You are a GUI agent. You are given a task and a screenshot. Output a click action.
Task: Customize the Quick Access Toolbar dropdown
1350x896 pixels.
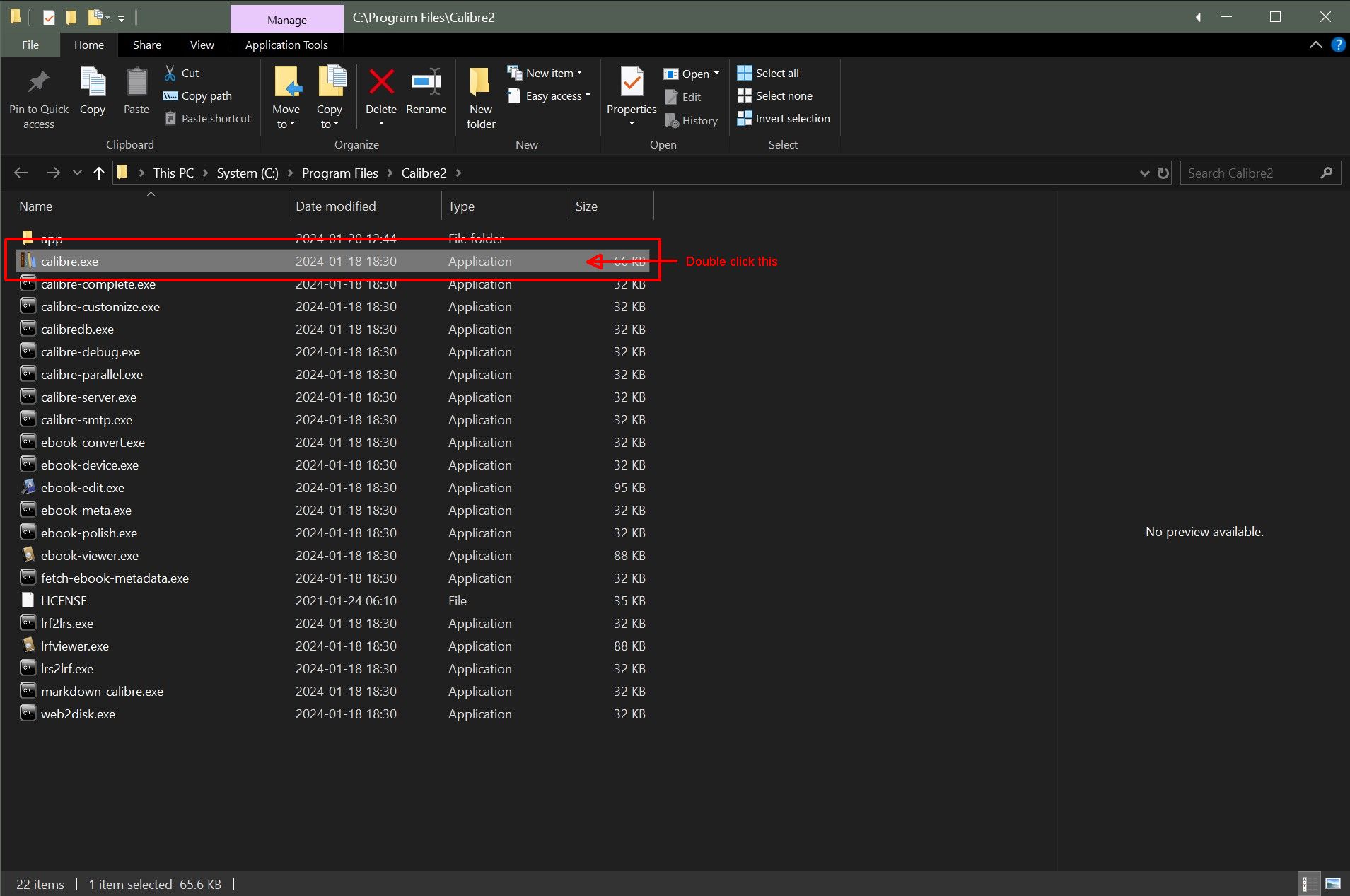[121, 18]
